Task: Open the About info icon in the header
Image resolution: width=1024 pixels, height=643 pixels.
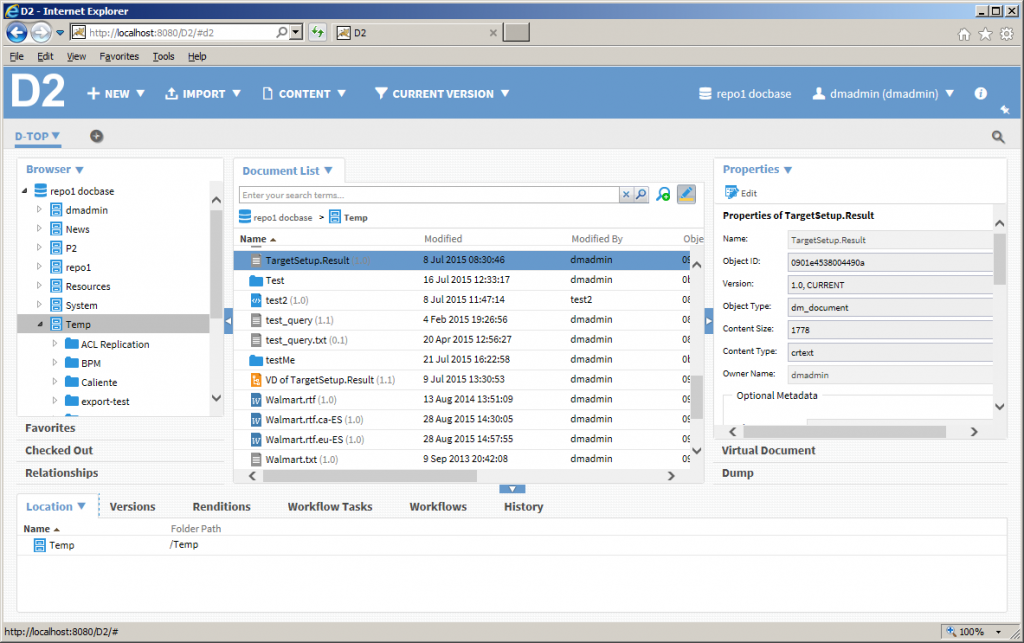Action: 980,93
